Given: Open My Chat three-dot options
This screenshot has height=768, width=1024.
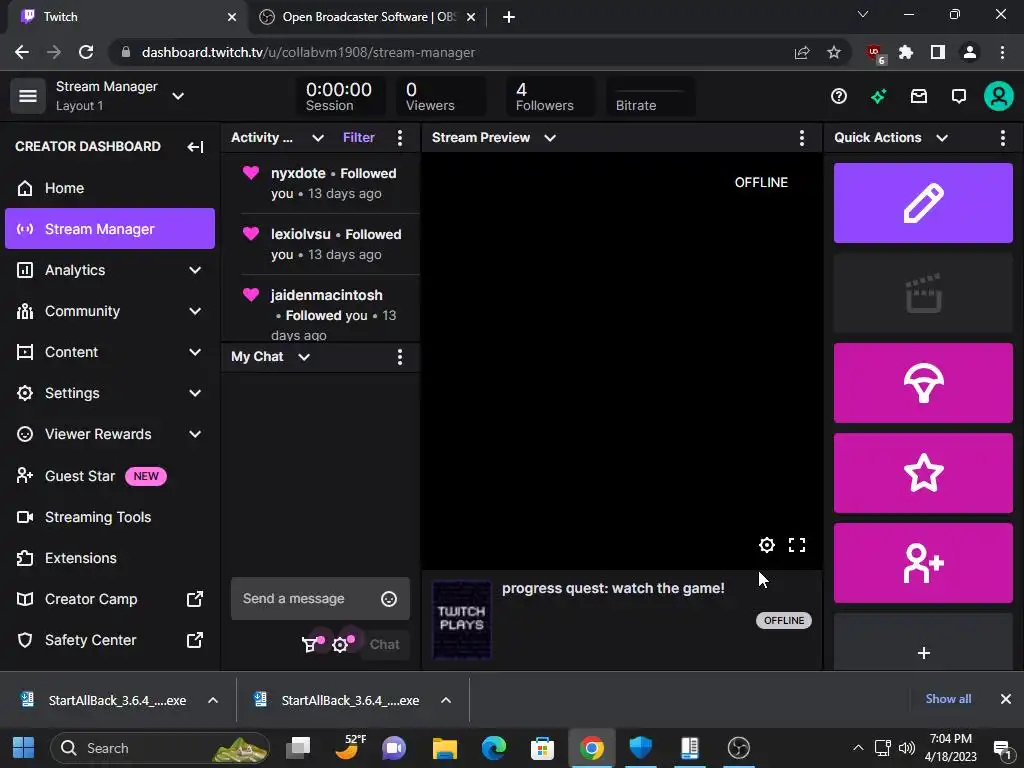Looking at the screenshot, I should (400, 357).
